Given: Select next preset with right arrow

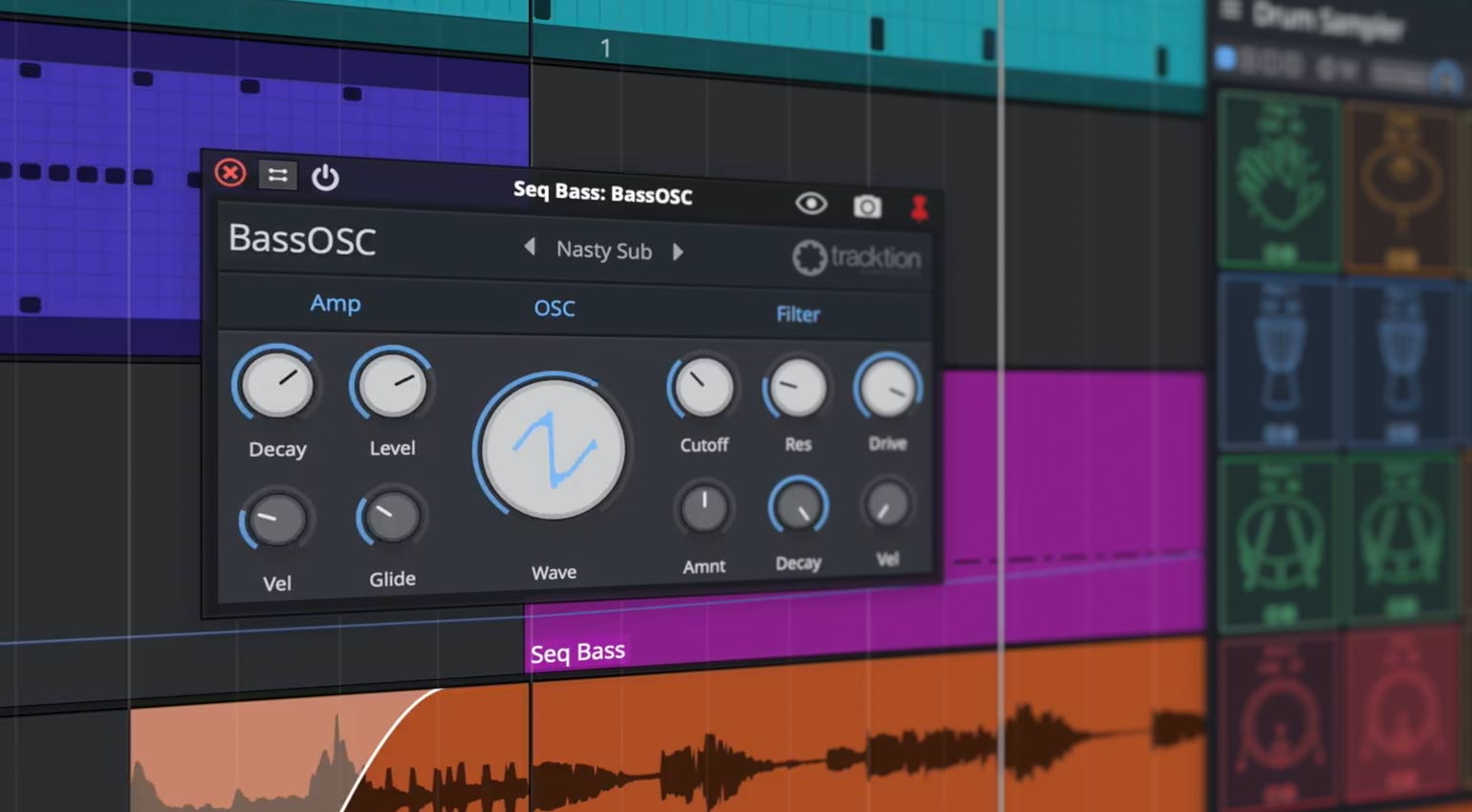Looking at the screenshot, I should click(678, 252).
